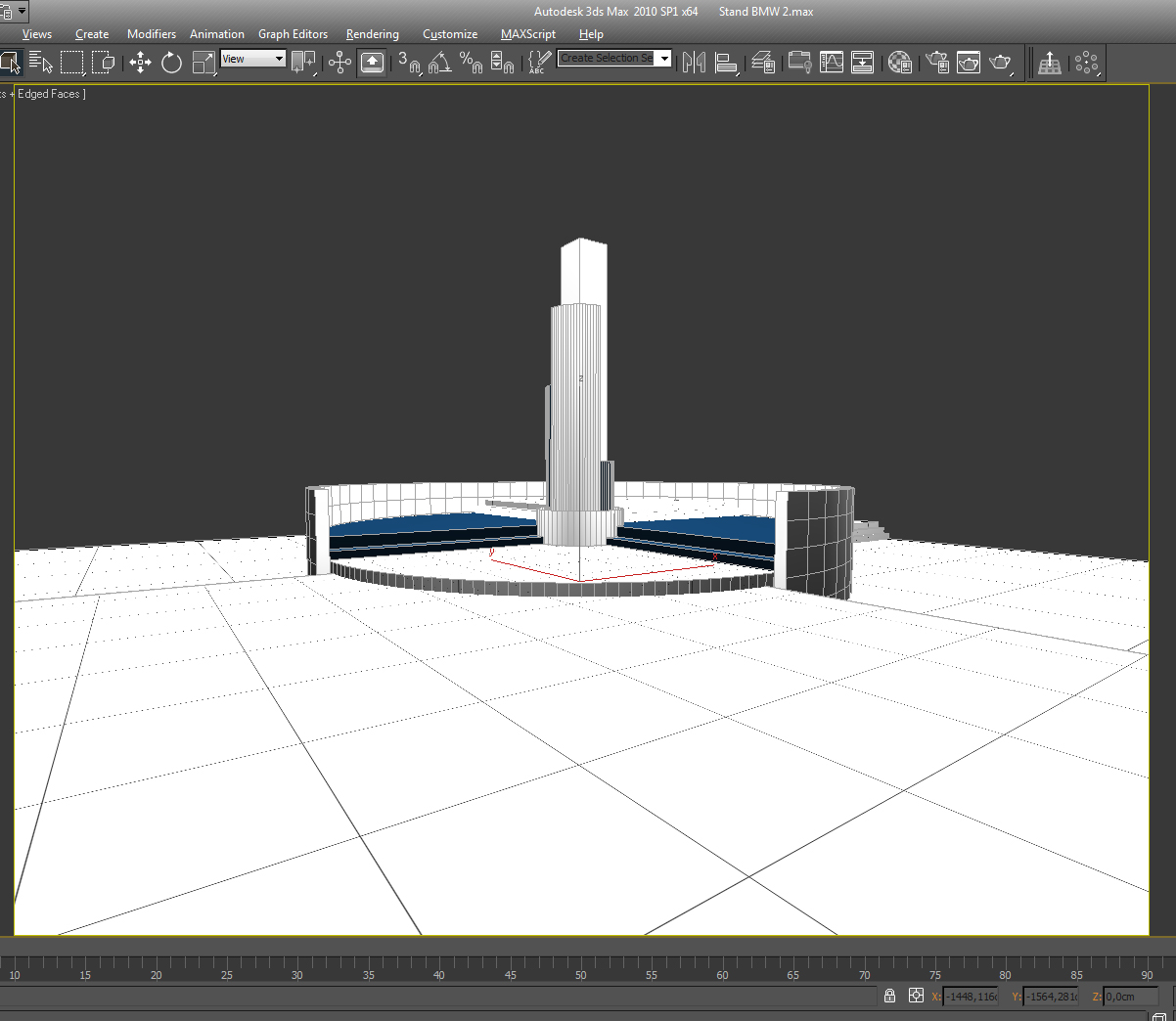The image size is (1176, 1021).
Task: Click the Mirror tool icon
Action: point(695,63)
